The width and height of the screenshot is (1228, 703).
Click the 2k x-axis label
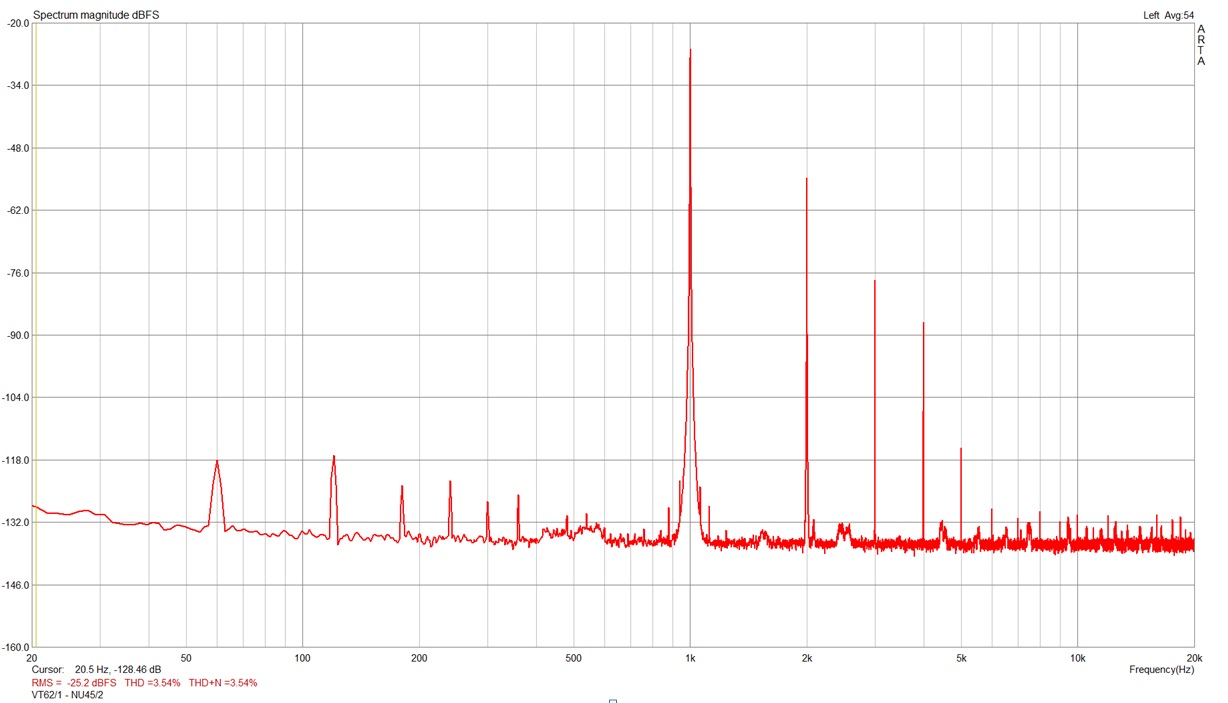tap(807, 658)
